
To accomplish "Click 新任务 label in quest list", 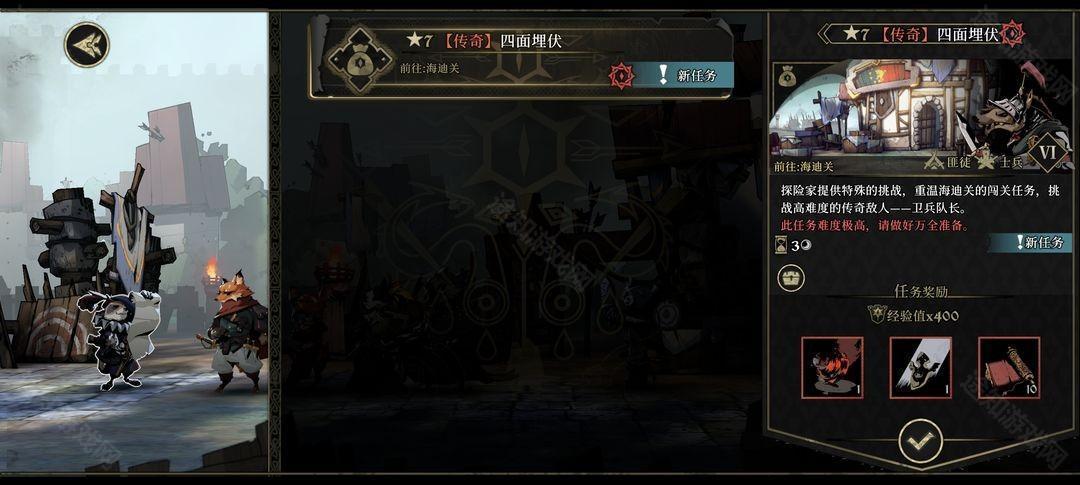I will (x=697, y=76).
